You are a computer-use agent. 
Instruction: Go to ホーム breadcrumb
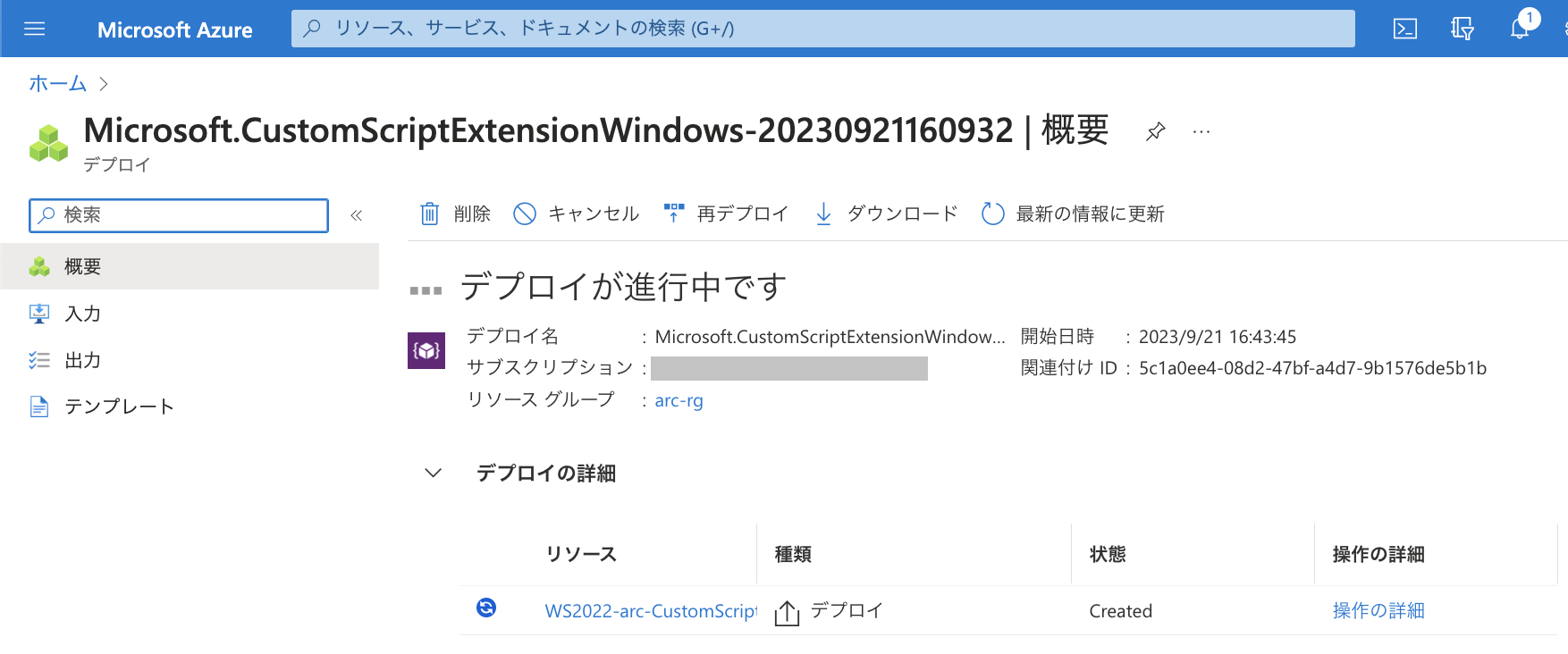(57, 84)
